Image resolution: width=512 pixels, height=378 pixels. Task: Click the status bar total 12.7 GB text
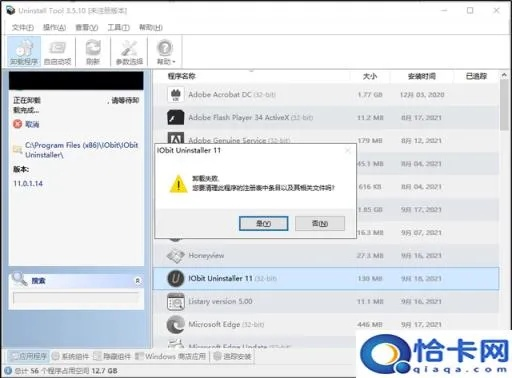(66, 371)
